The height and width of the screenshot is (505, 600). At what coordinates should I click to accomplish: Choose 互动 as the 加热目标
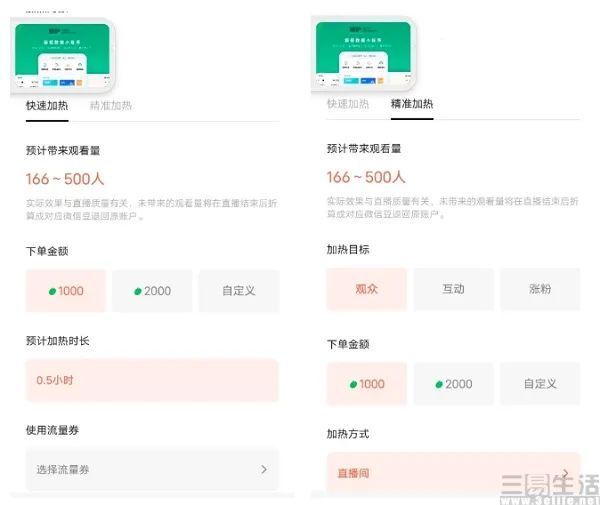(x=453, y=289)
